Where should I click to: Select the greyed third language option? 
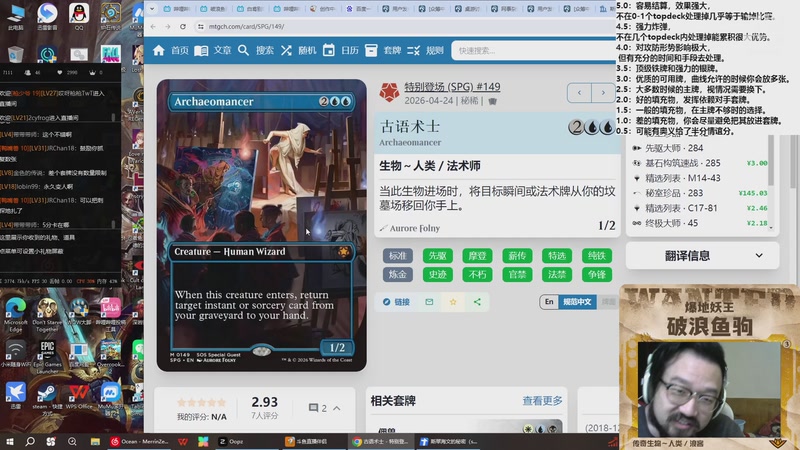pyautogui.click(x=607, y=302)
